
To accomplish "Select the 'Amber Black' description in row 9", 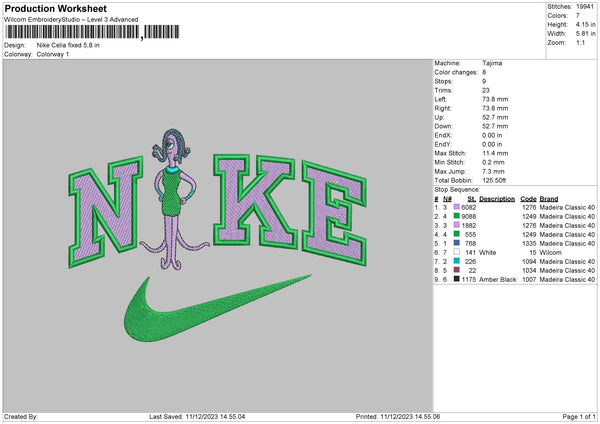I will click(497, 279).
